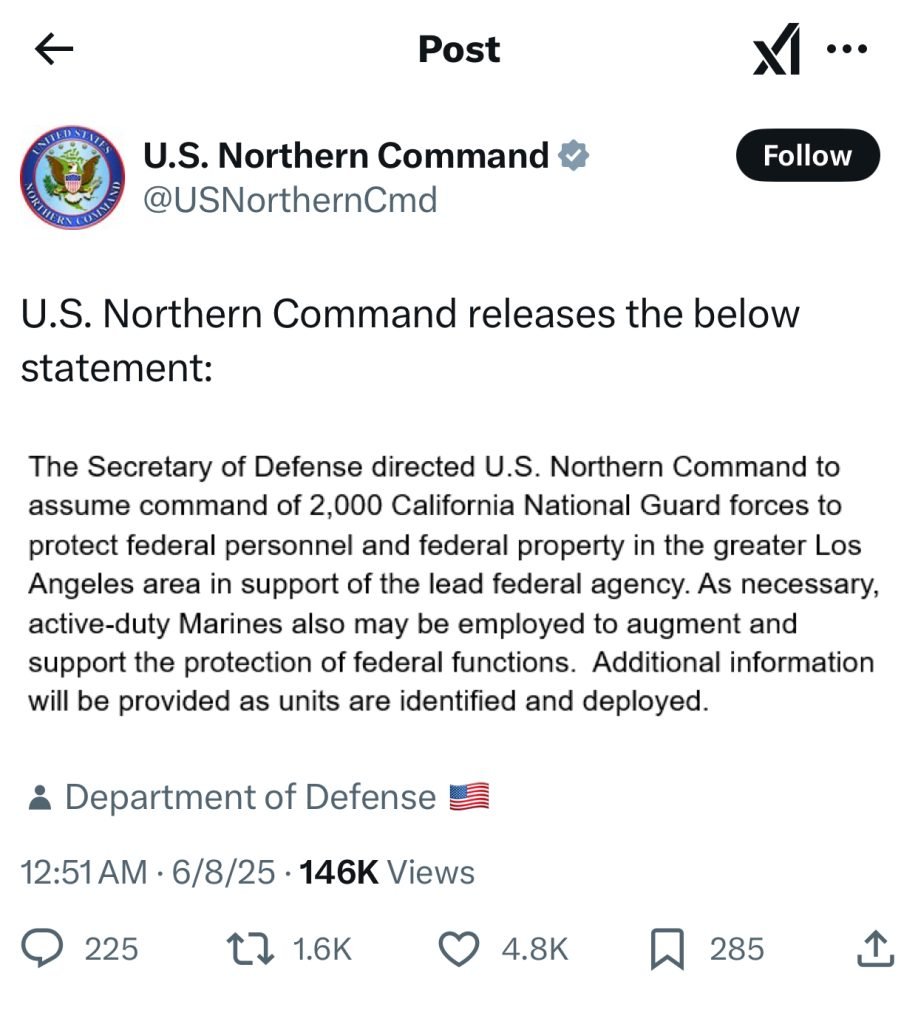Tap the 12:51 AM 6/8/25 timestamp

click(148, 872)
